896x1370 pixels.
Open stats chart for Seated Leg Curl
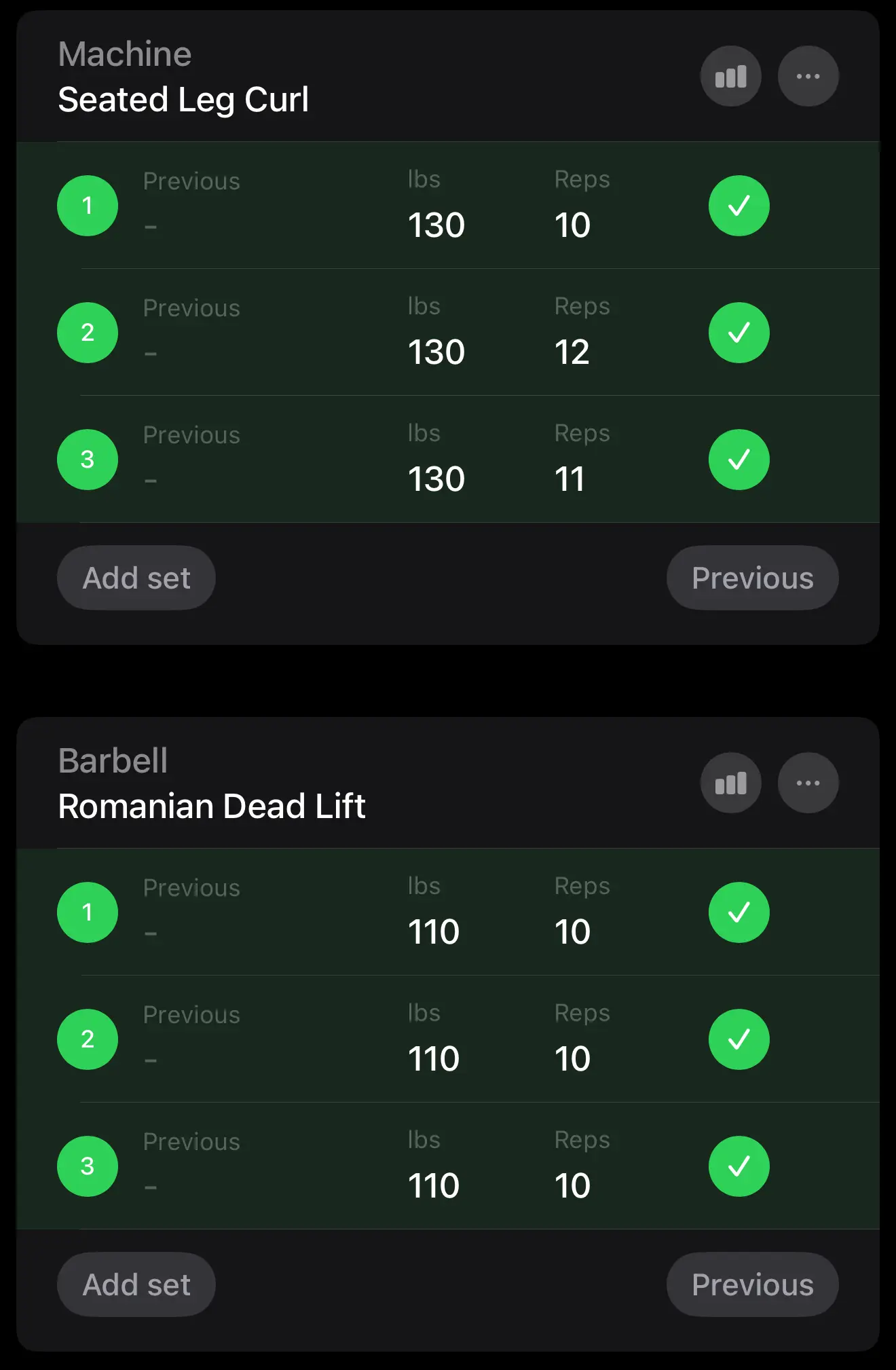tap(730, 76)
